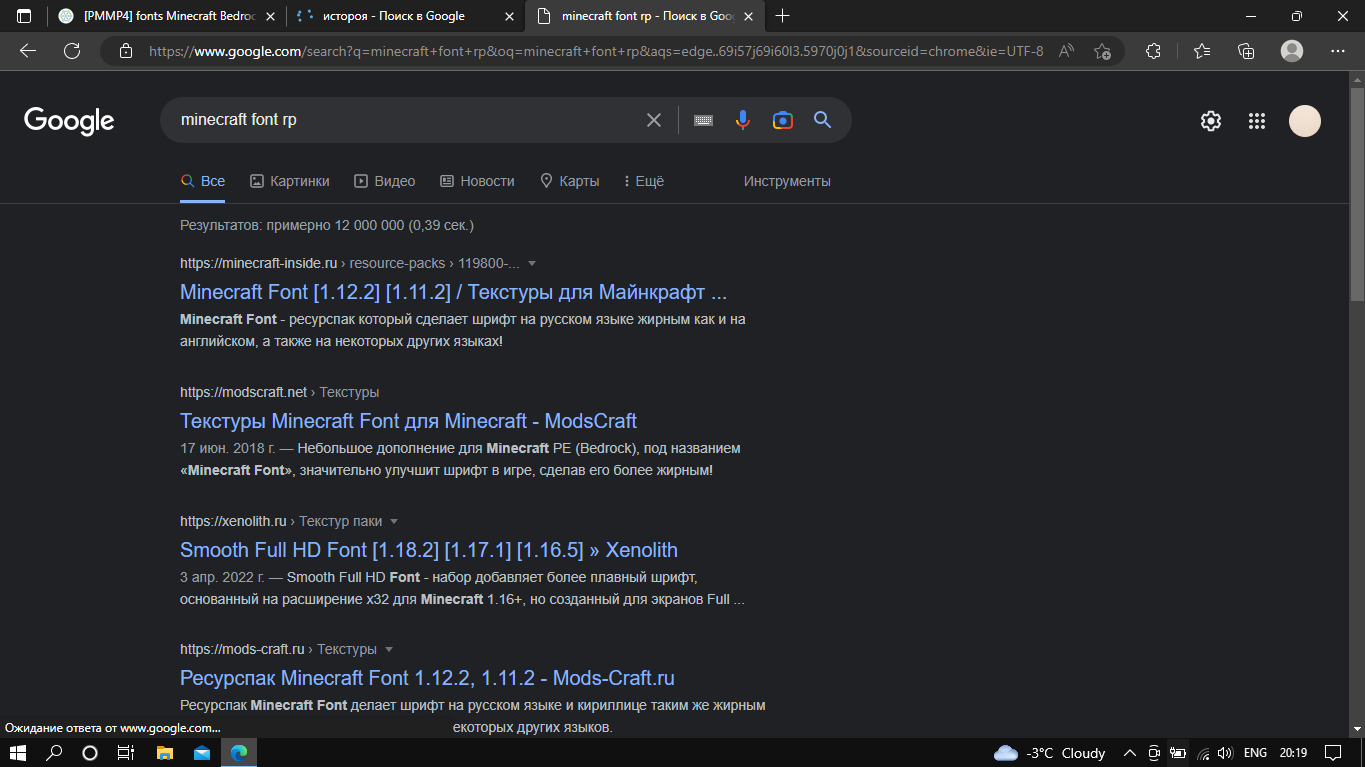This screenshot has width=1365, height=767.
Task: Switch to Новости results
Action: click(477, 181)
